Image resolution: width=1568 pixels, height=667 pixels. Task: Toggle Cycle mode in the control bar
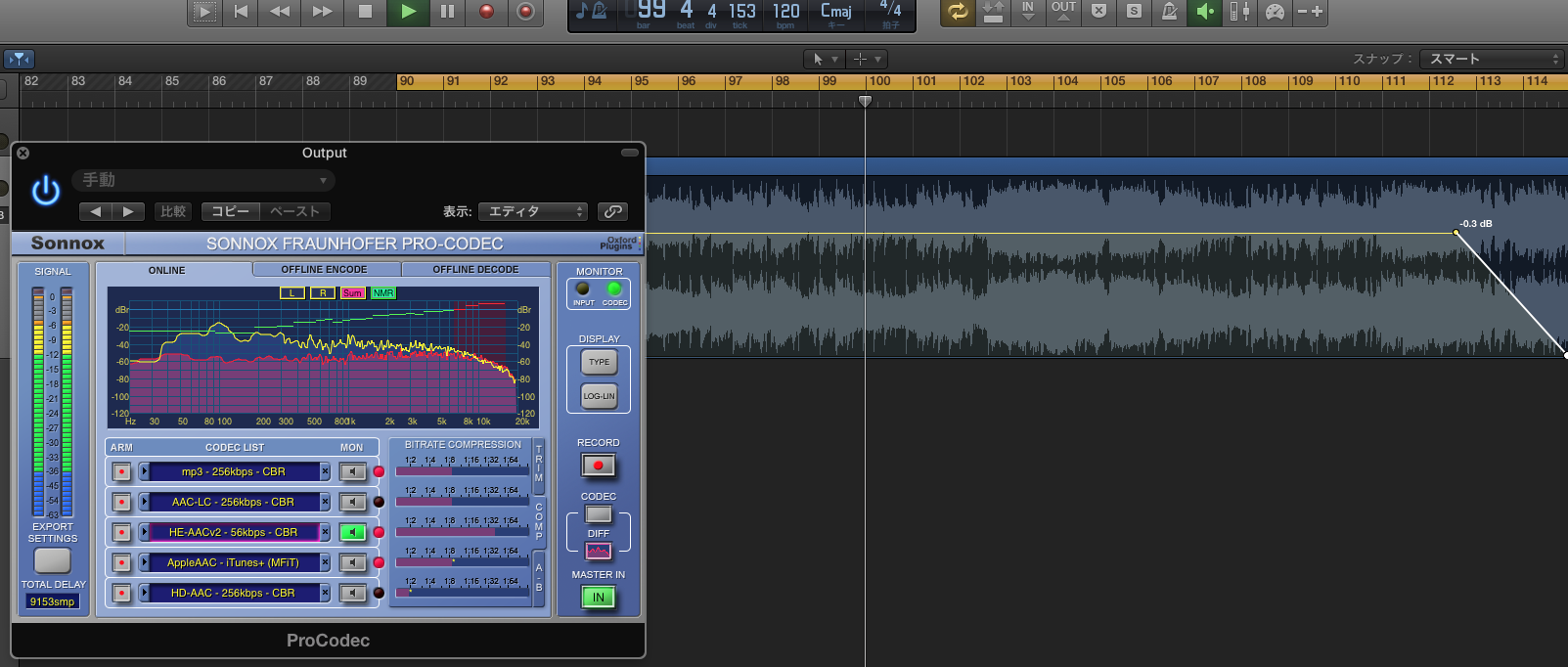(958, 12)
